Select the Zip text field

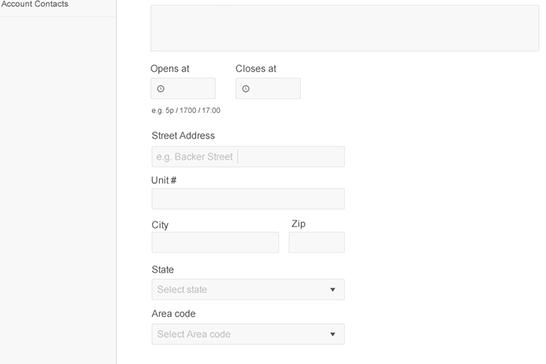click(317, 242)
